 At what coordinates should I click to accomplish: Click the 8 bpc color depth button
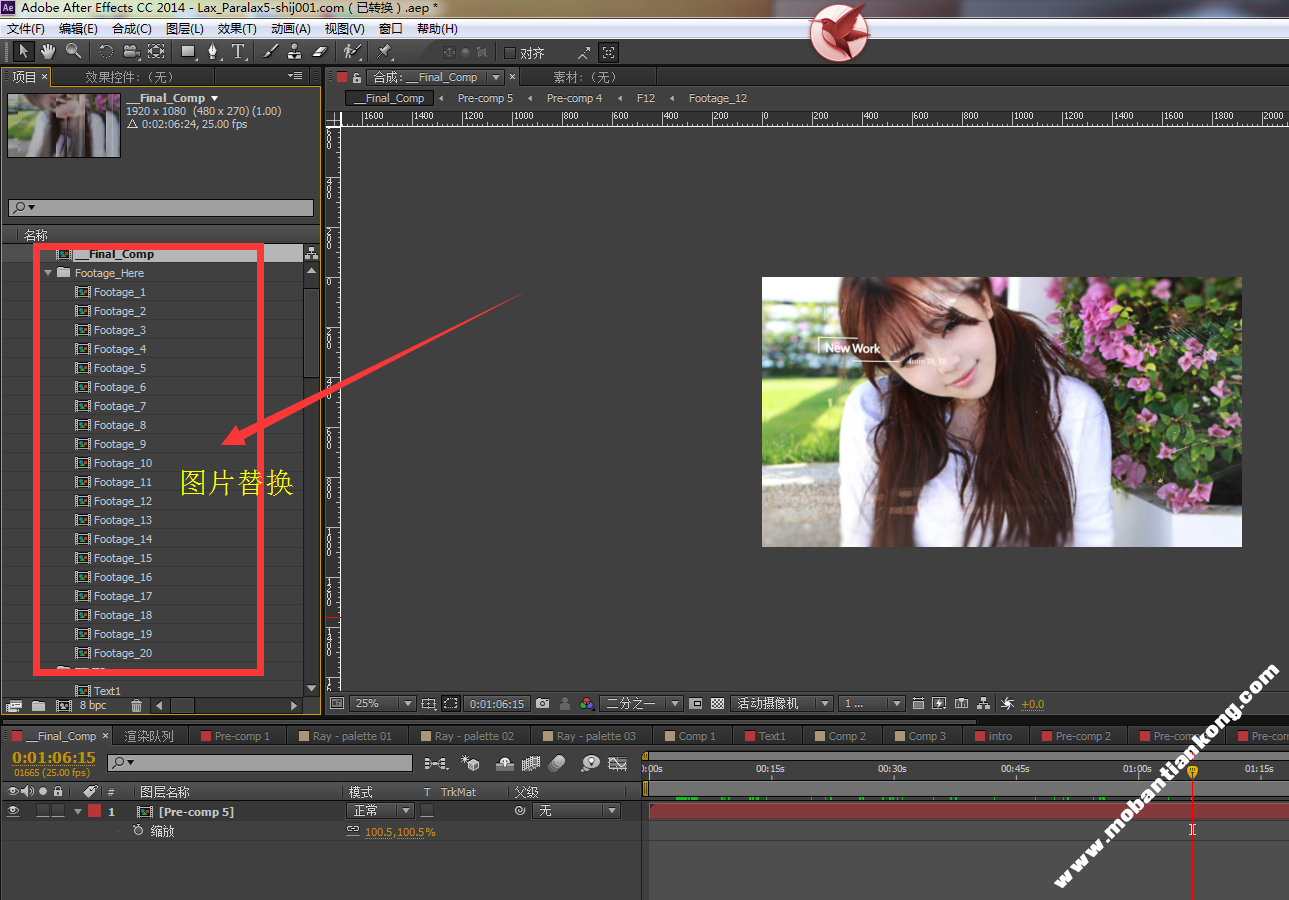point(93,706)
